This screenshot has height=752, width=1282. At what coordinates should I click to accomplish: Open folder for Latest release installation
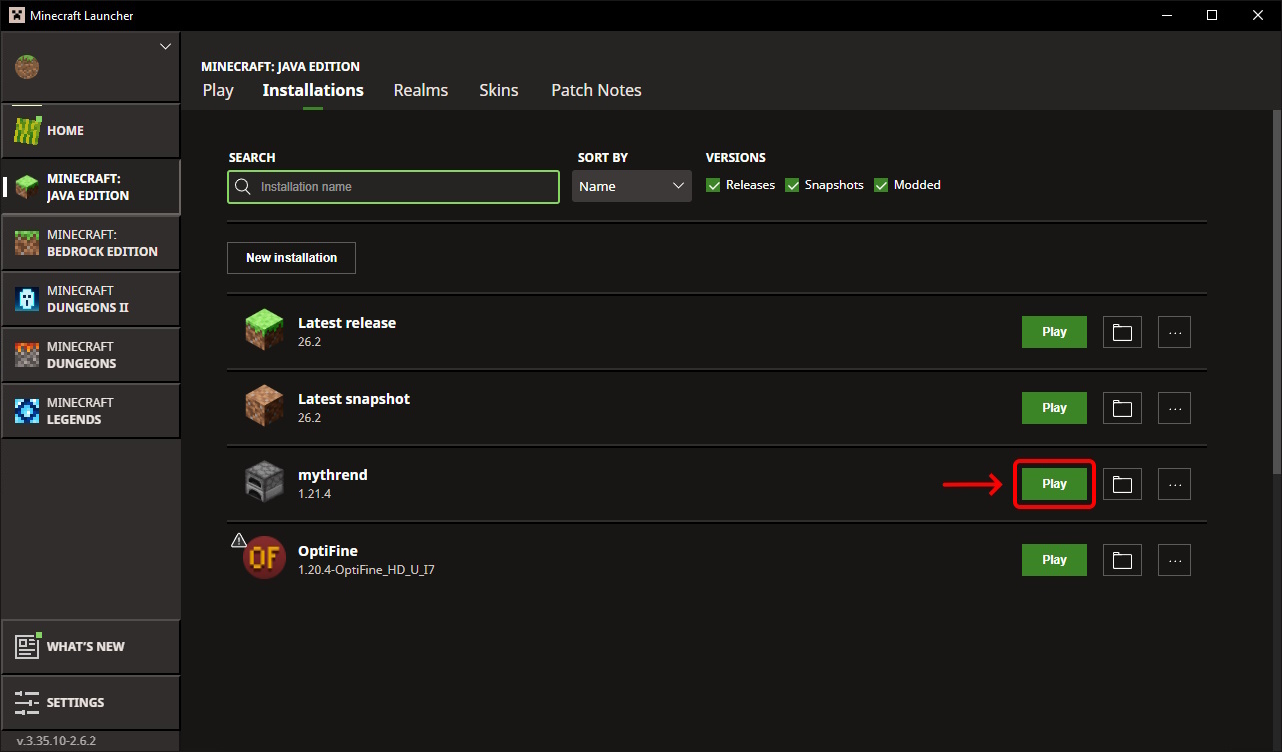(x=1122, y=332)
